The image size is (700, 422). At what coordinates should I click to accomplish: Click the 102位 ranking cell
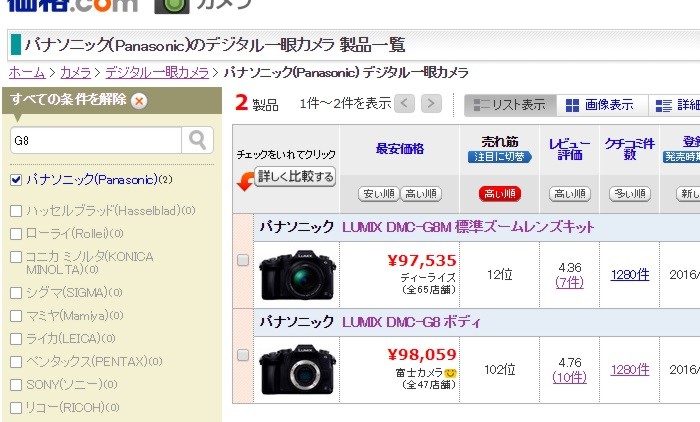tap(500, 370)
